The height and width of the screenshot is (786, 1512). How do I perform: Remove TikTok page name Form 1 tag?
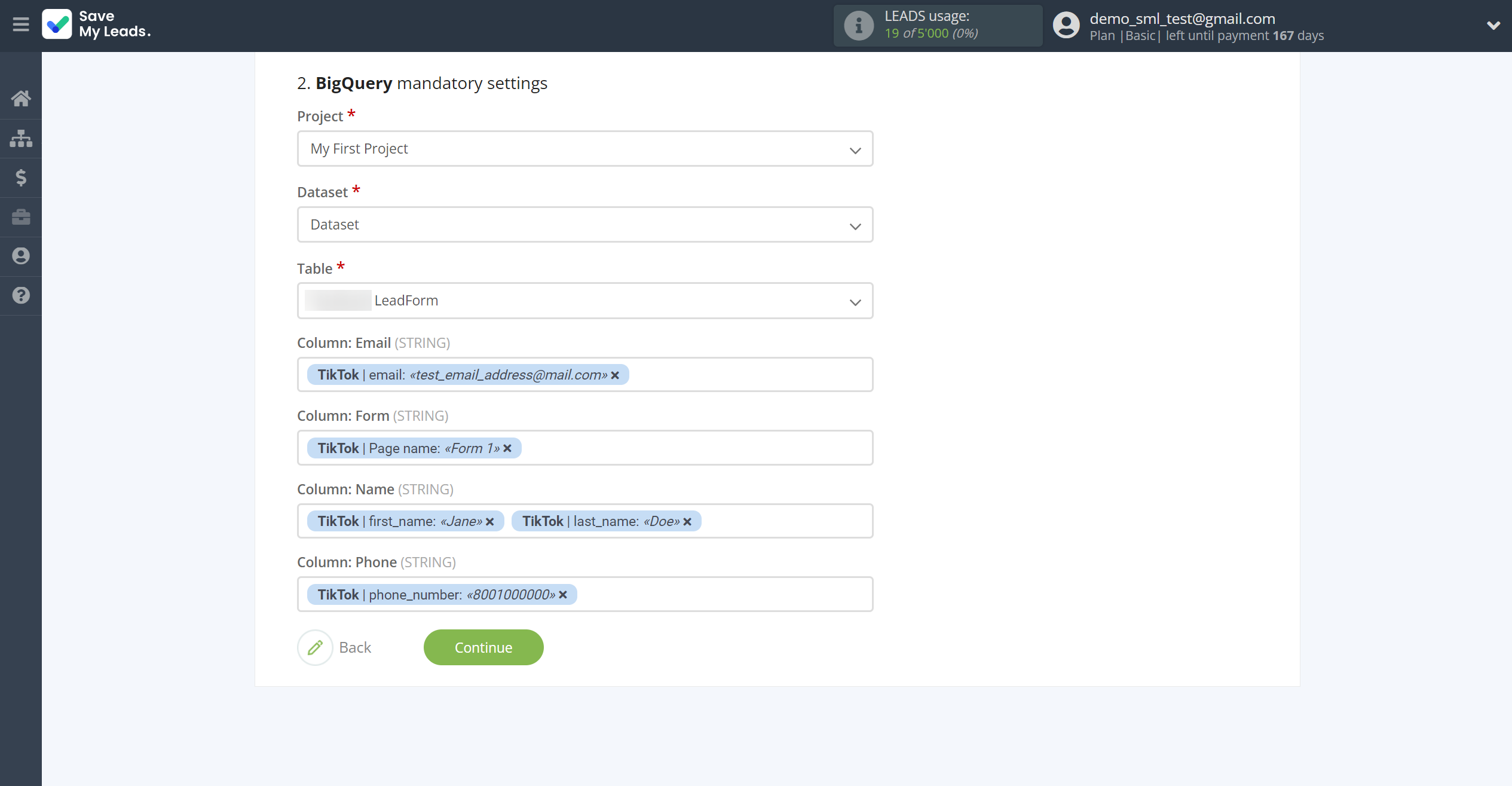tap(508, 448)
